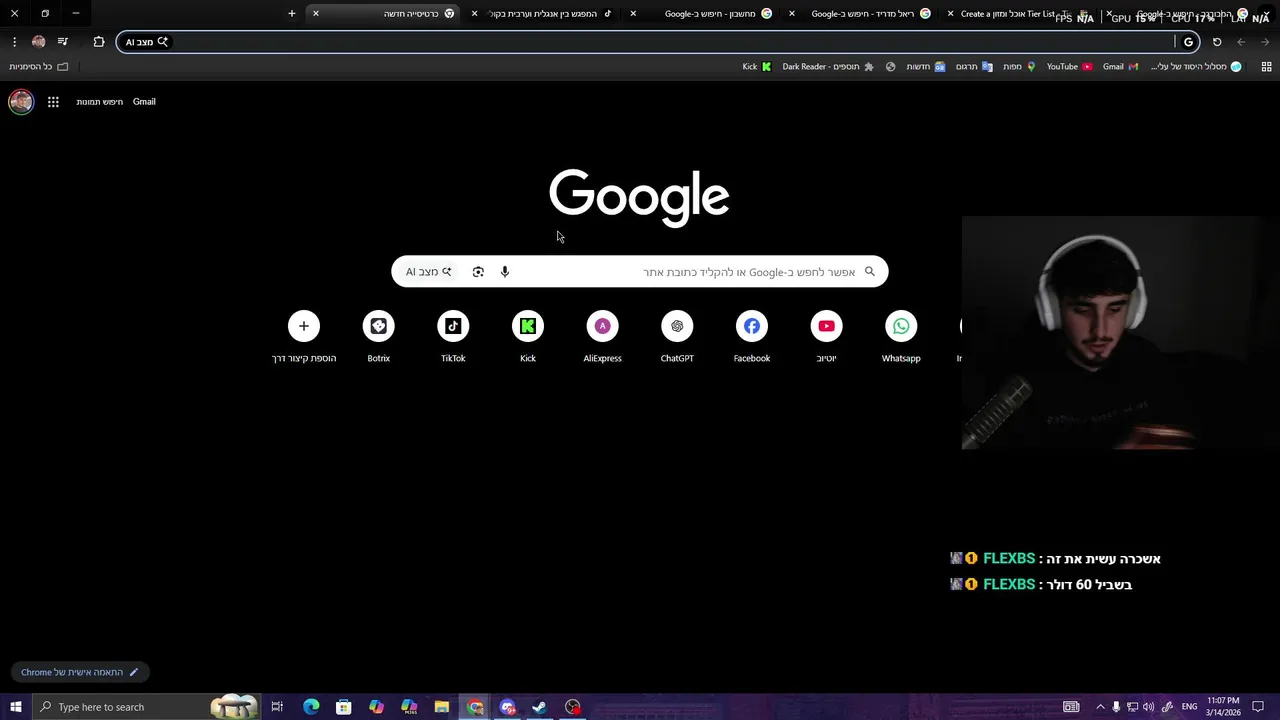Open the Kick bookmark
Image resolution: width=1280 pixels, height=720 pixels.
pos(757,67)
